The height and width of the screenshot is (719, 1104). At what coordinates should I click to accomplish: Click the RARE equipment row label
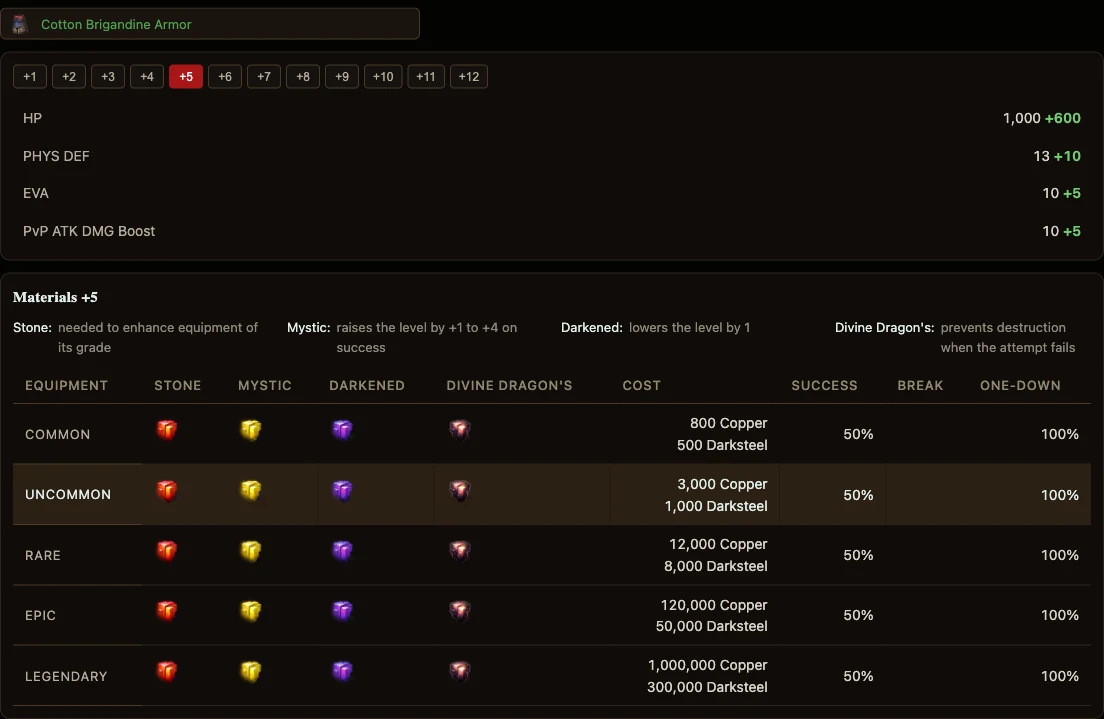tap(43, 556)
